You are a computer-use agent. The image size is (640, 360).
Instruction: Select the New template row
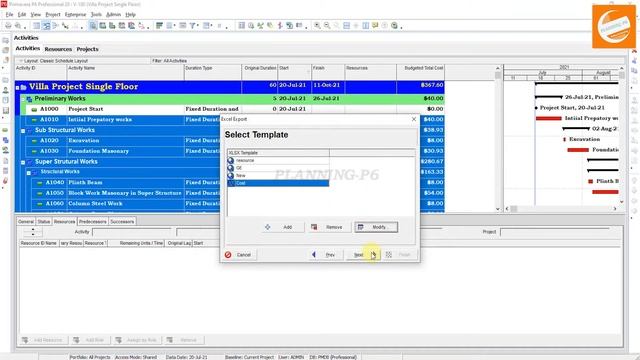tap(278, 176)
